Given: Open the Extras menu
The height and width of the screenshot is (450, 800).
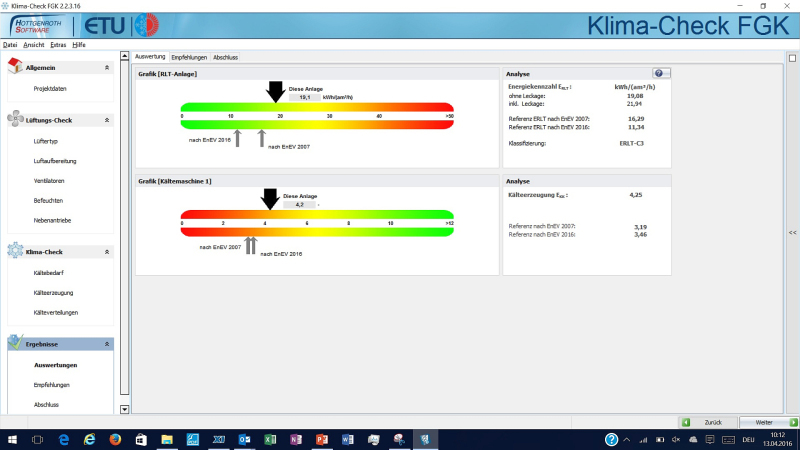Looking at the screenshot, I should pos(58,45).
